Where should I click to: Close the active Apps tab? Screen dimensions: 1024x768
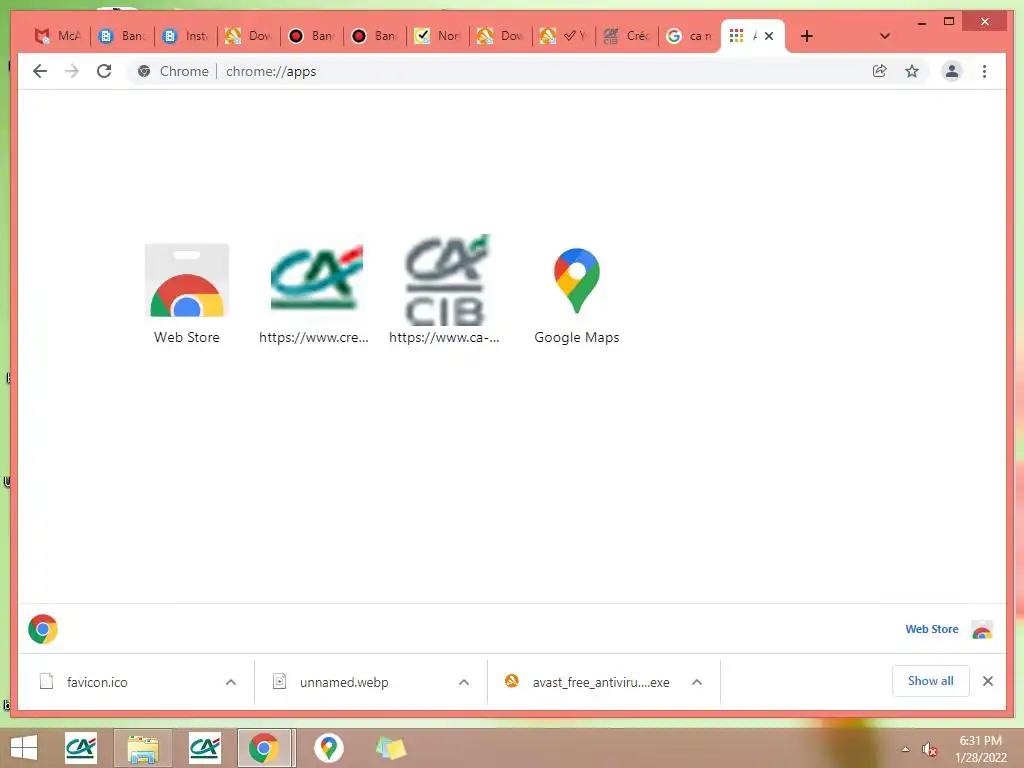pyautogui.click(x=769, y=36)
